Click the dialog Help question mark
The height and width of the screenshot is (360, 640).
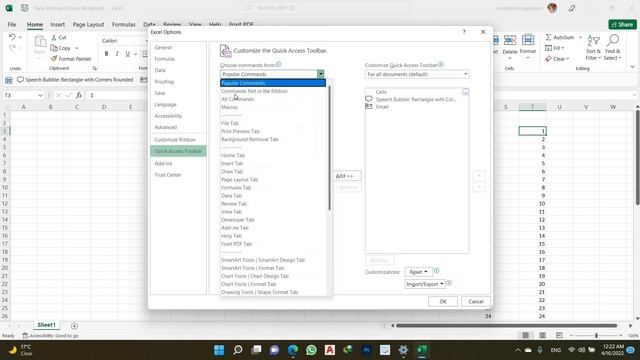(464, 32)
